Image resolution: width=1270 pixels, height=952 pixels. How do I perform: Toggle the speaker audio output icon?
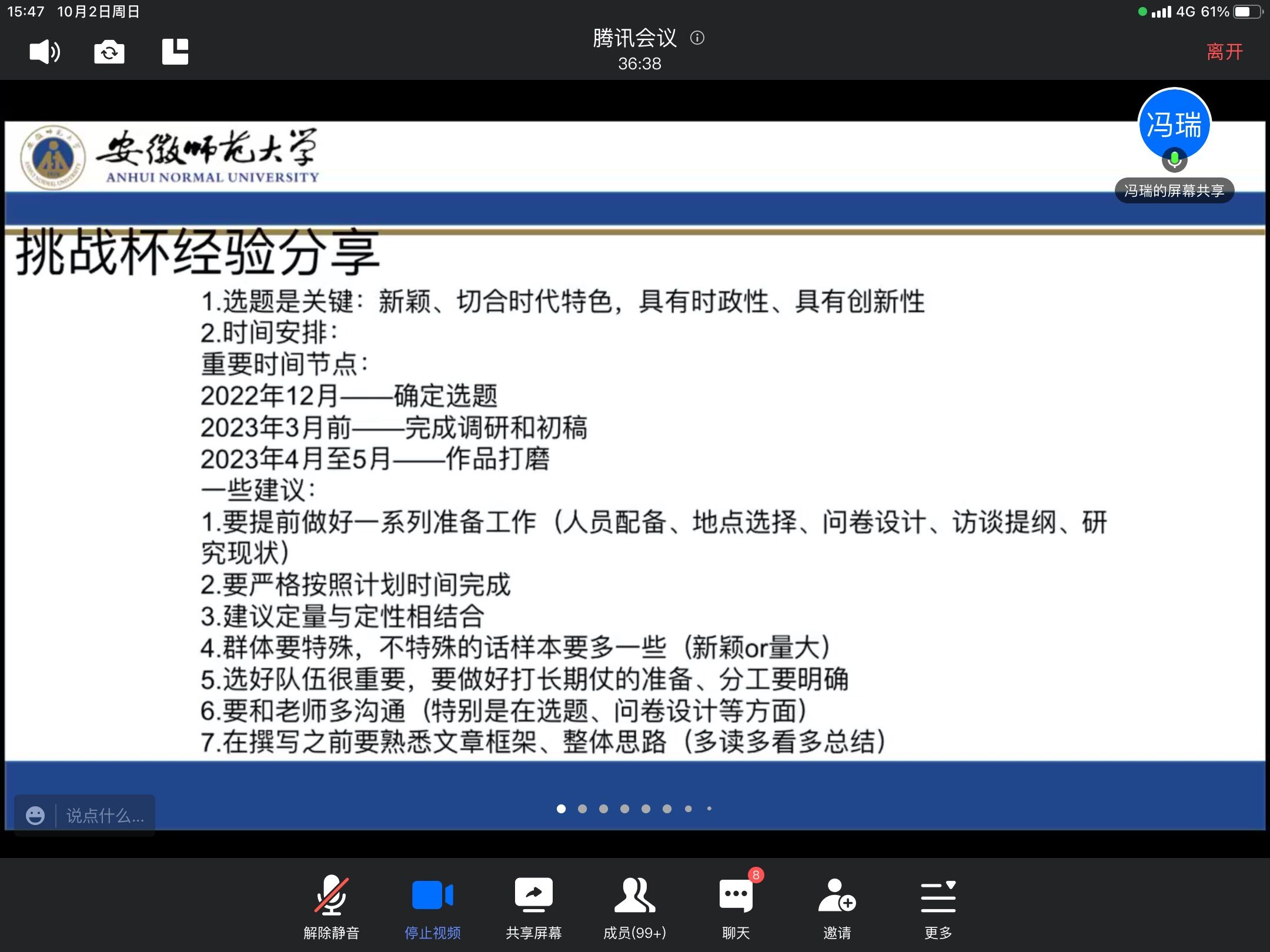45,52
